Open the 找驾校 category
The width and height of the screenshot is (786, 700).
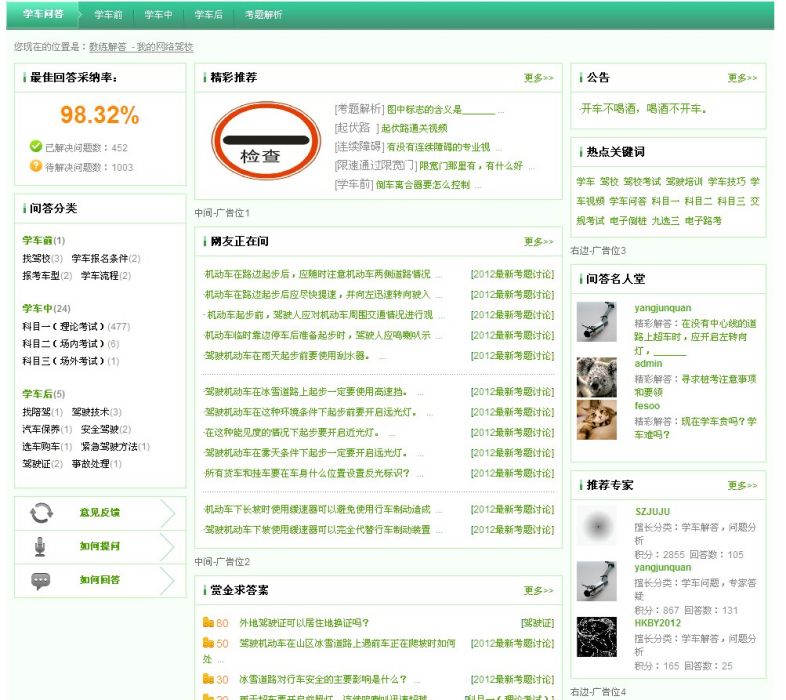tap(36, 258)
